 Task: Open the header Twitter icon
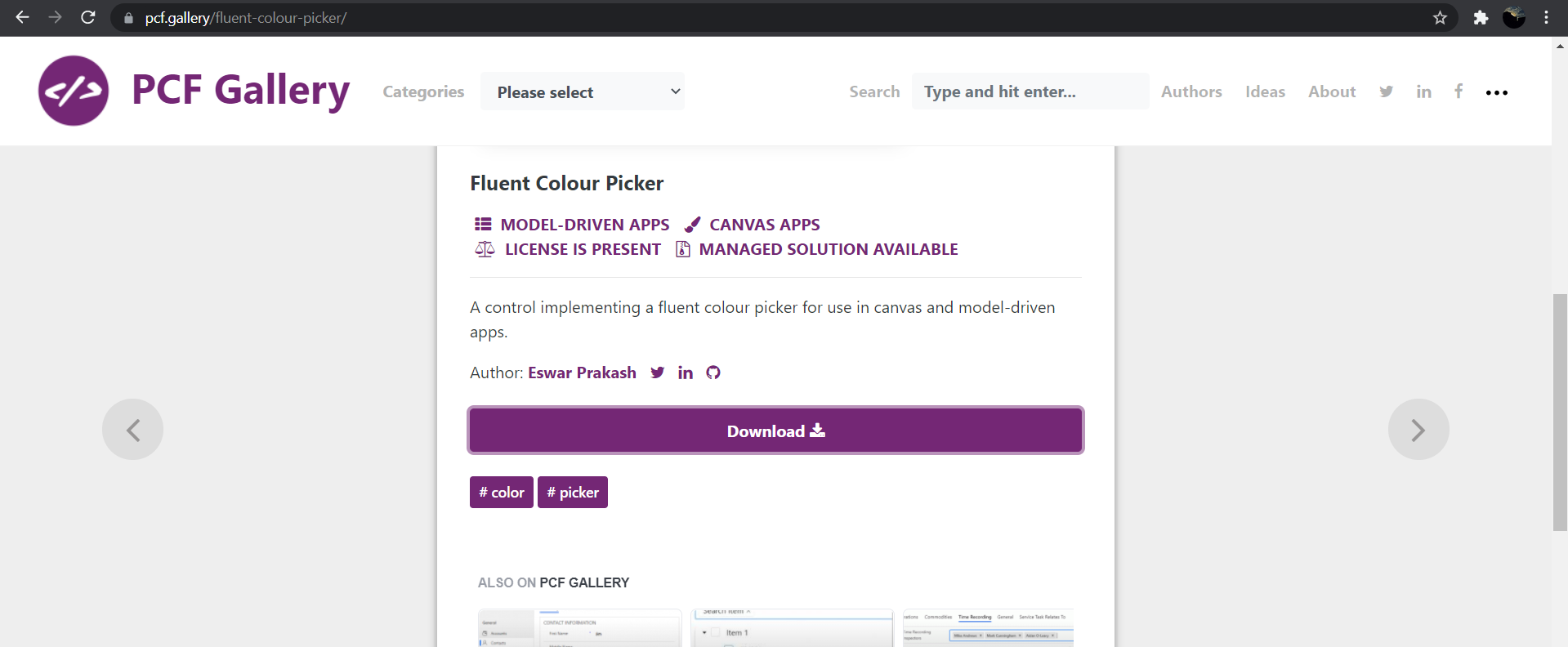[x=1386, y=91]
